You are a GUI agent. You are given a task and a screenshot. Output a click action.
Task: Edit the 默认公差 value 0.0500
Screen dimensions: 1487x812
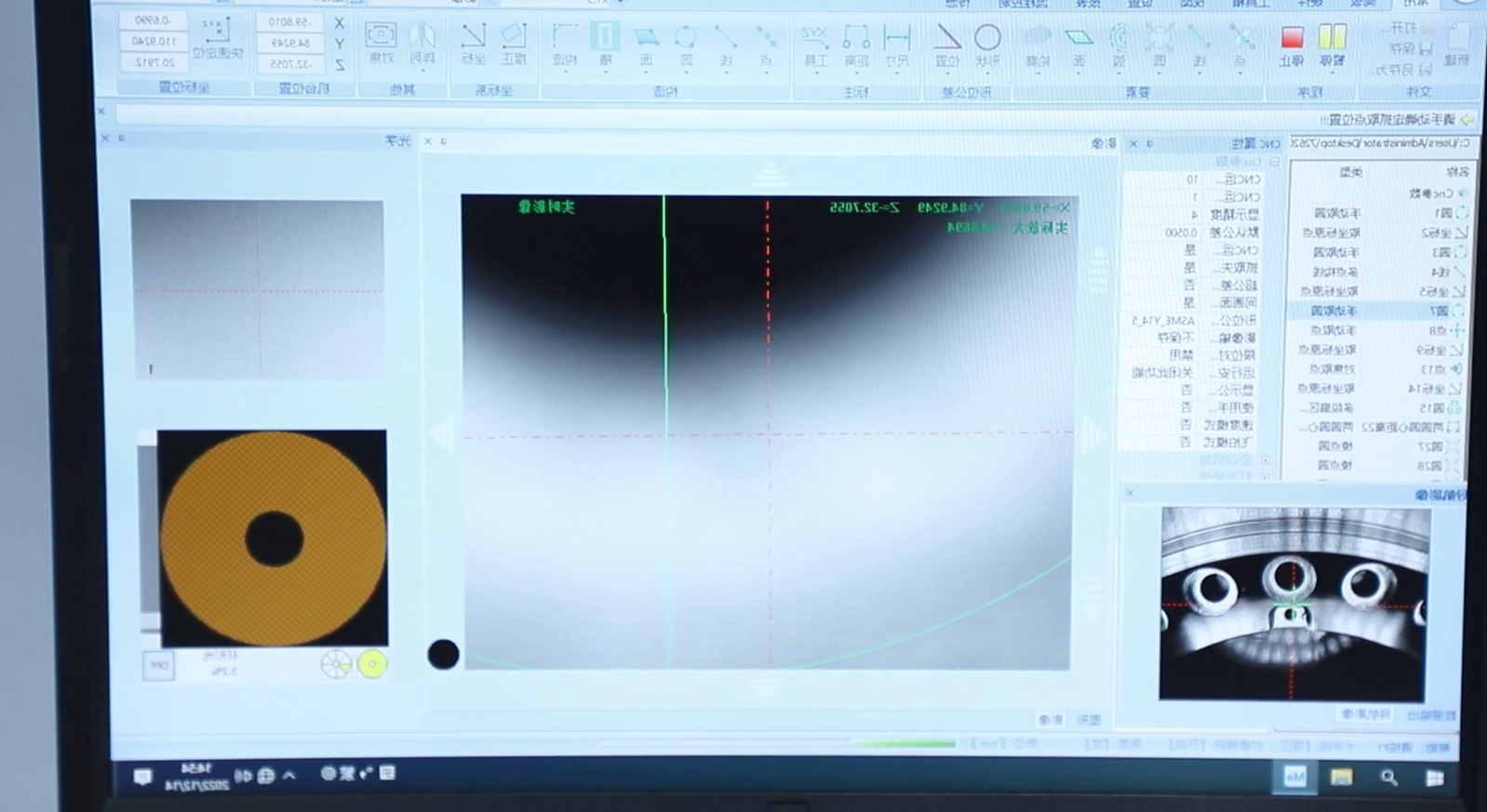point(1180,233)
